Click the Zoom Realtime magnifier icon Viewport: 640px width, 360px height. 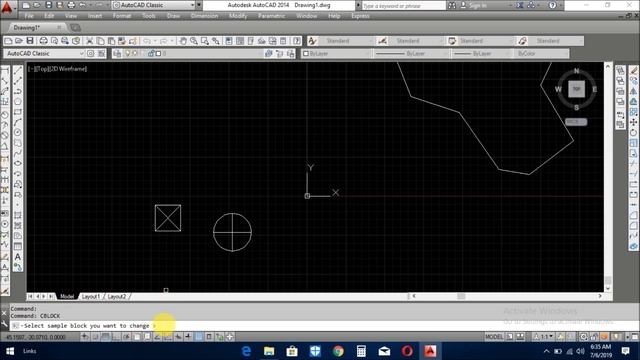tap(193, 41)
